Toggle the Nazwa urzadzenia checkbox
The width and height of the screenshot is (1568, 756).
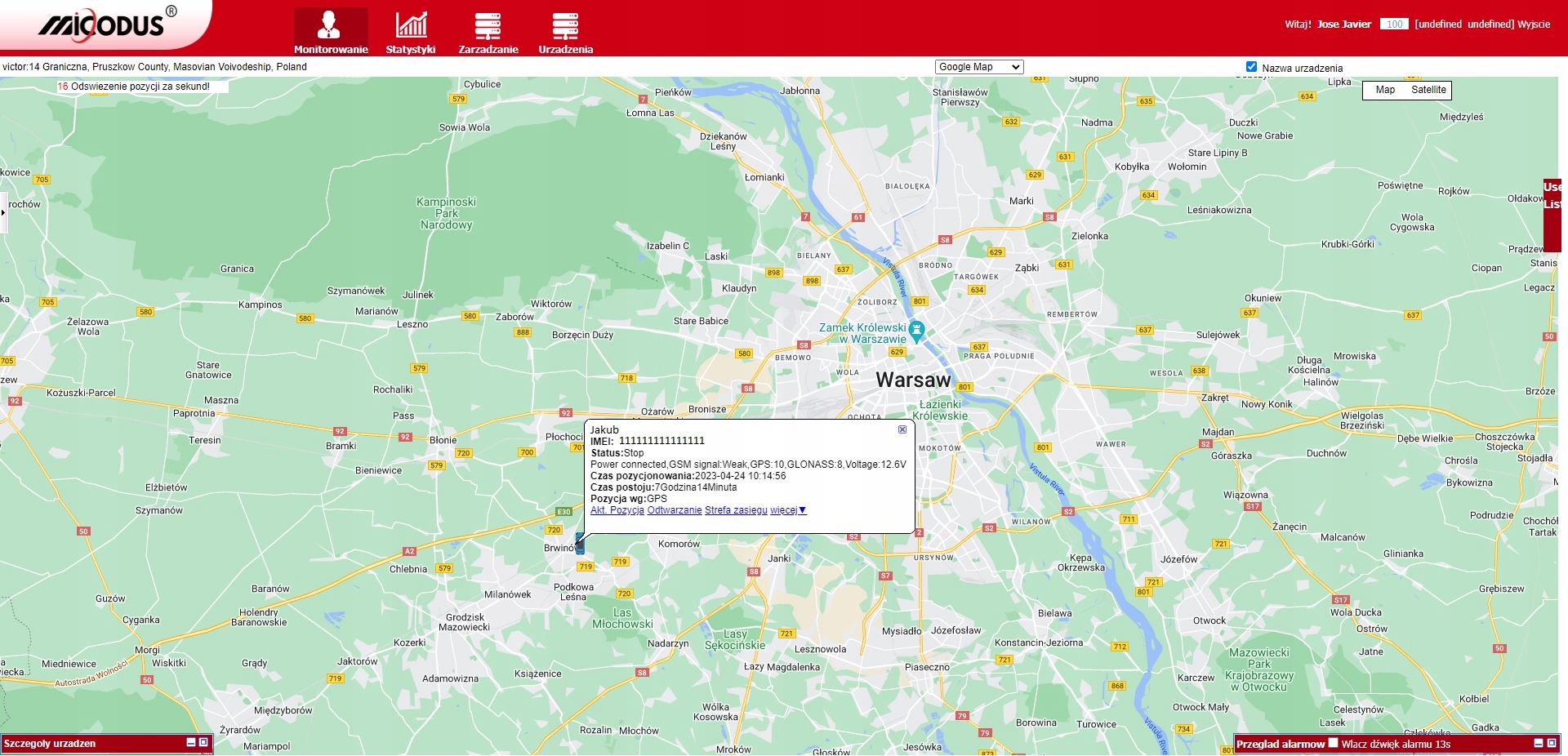(1251, 67)
